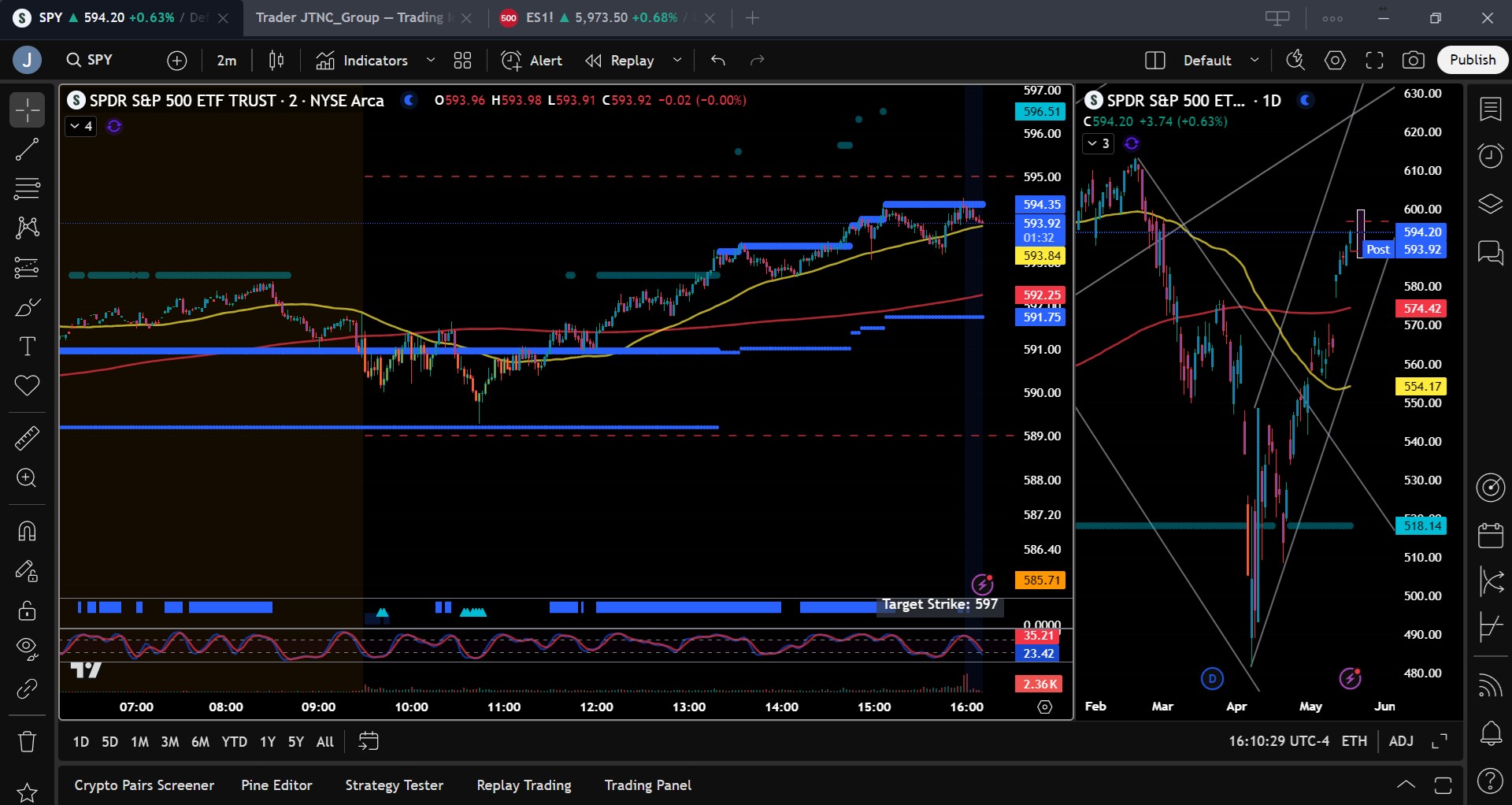Toggle lock all drawing tools
Viewport: 1512px width, 805px height.
(x=27, y=610)
